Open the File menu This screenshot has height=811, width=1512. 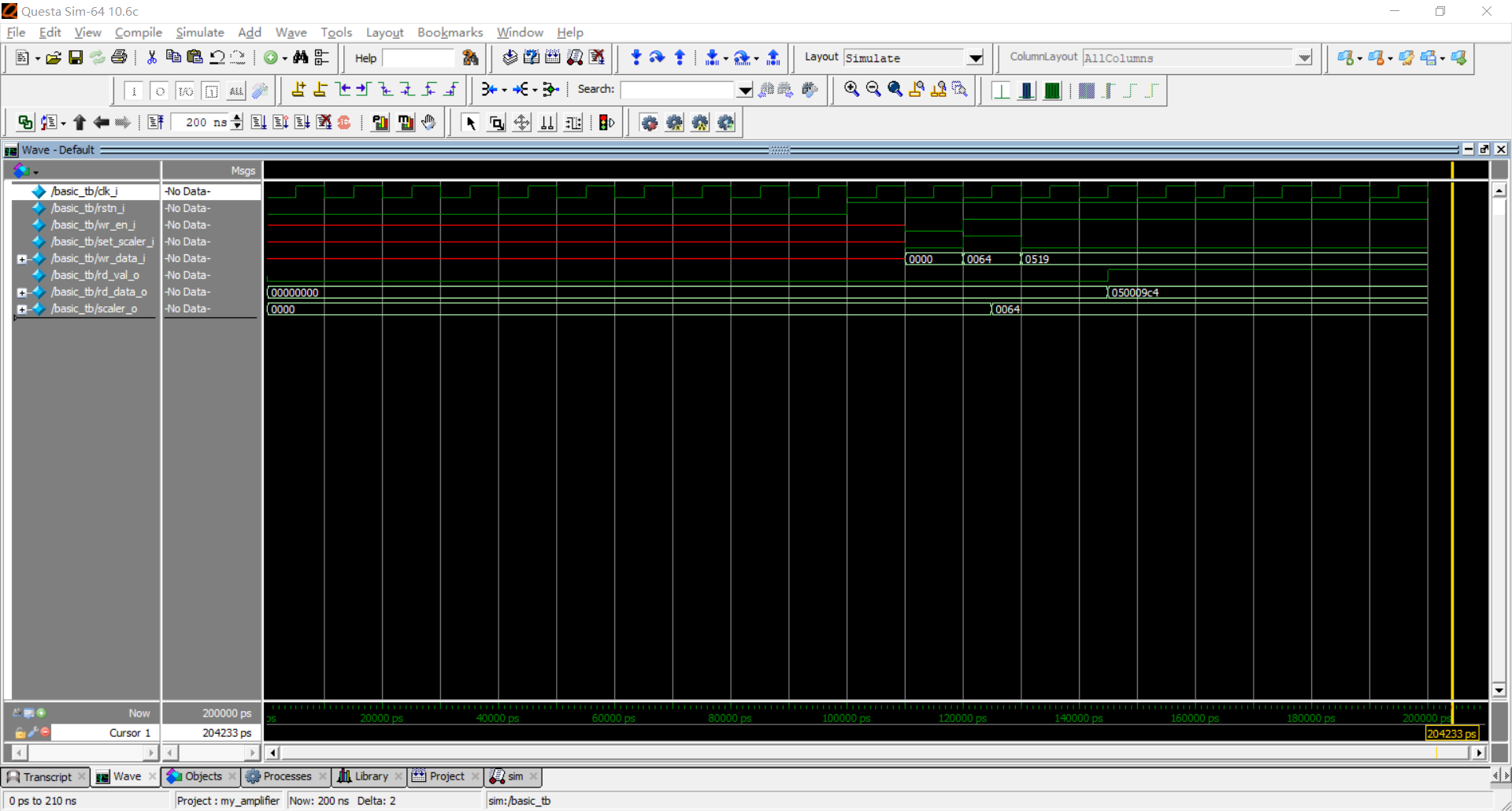click(x=16, y=32)
